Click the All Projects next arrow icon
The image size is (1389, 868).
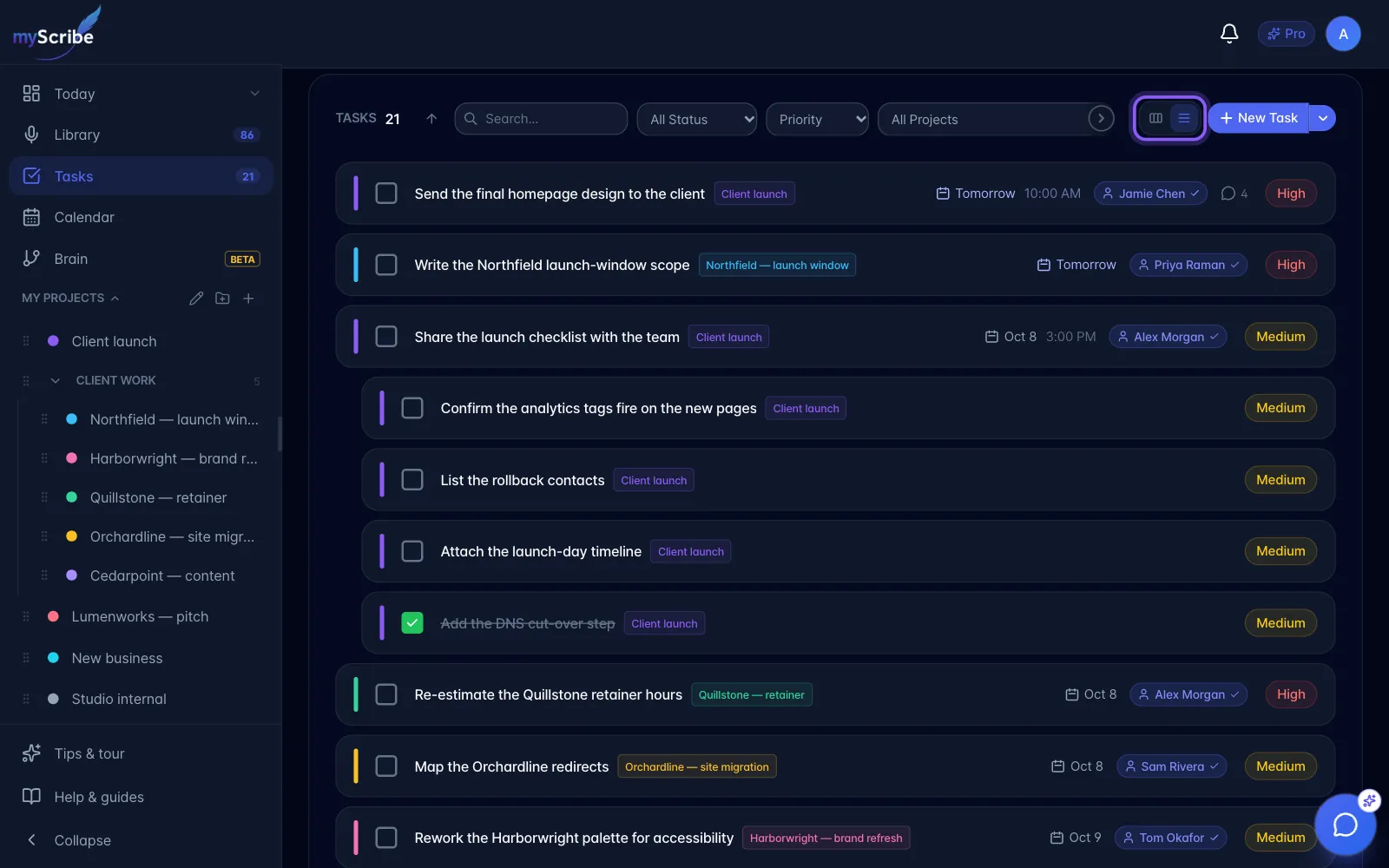(x=1101, y=118)
